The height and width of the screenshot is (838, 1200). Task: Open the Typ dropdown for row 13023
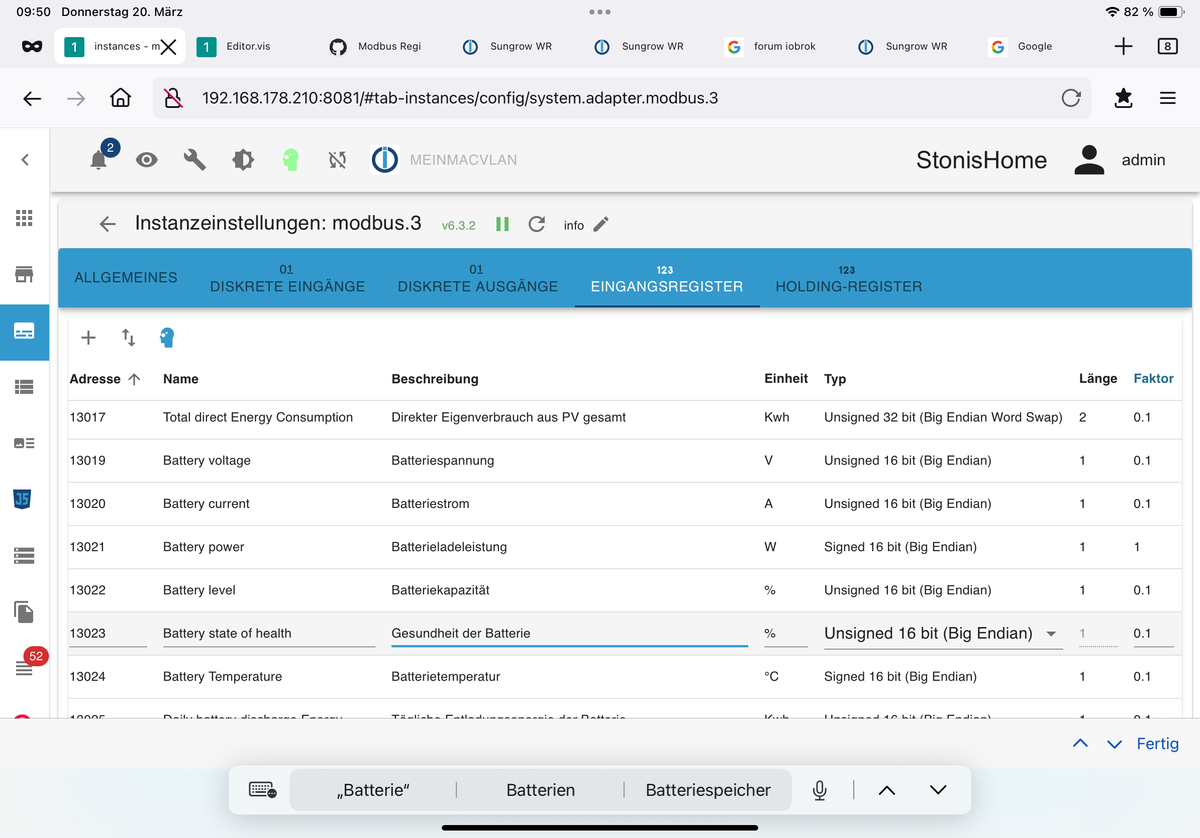pyautogui.click(x=943, y=633)
